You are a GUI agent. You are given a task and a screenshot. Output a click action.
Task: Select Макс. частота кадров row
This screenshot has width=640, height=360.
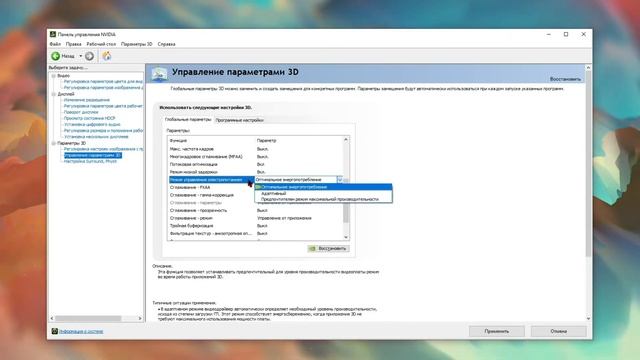pyautogui.click(x=255, y=149)
